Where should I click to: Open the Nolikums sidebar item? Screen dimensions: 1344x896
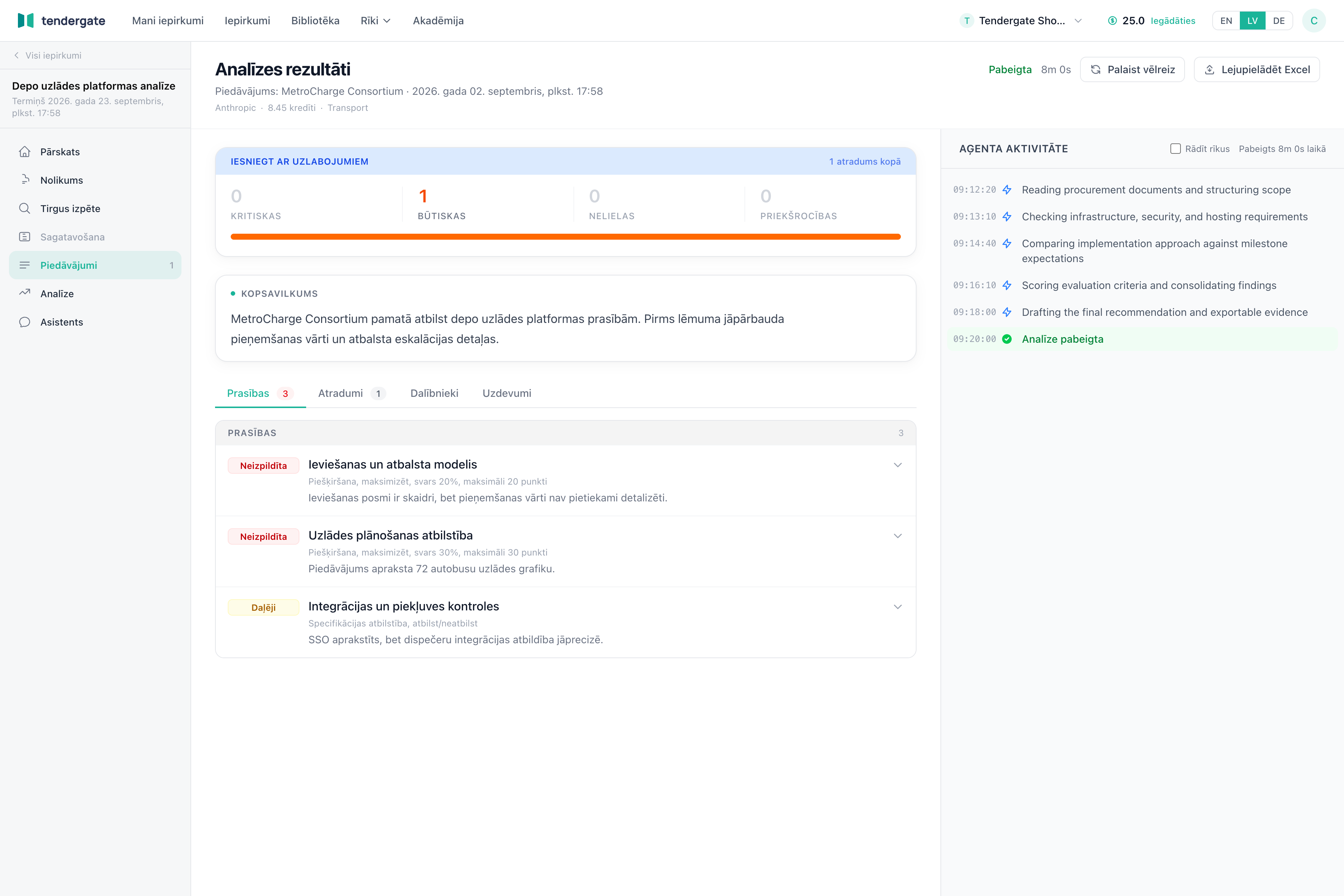pos(96,180)
